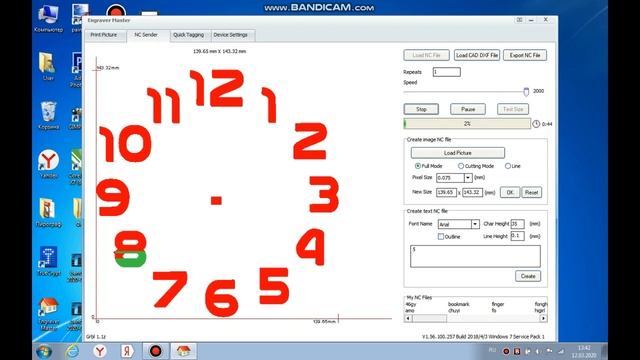The width and height of the screenshot is (640, 360).
Task: Click the Export NC File button
Action: (525, 55)
